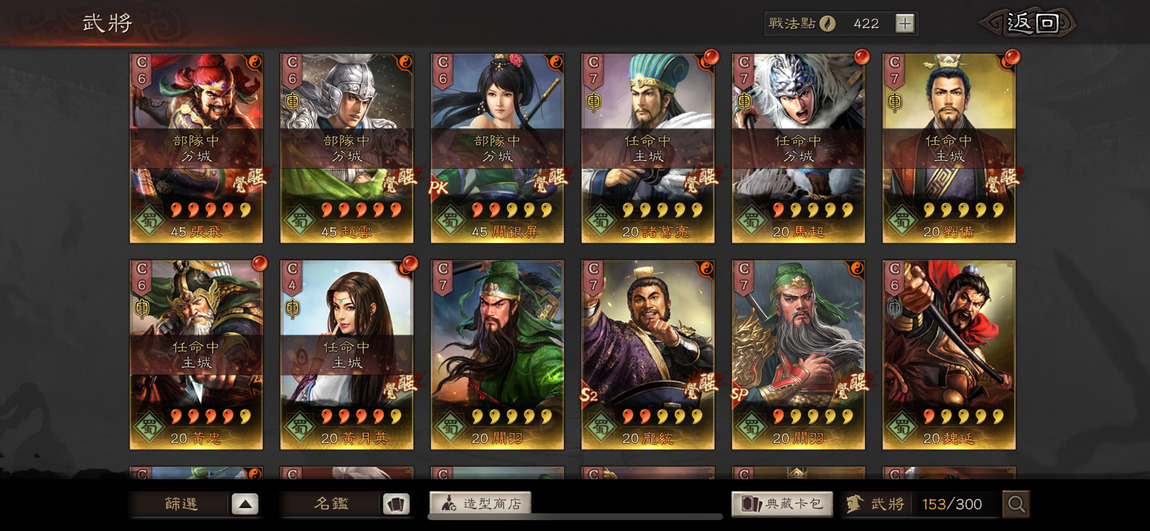
Task: Click the 蜀 faction emblem on 劉備 card
Action: (x=901, y=219)
